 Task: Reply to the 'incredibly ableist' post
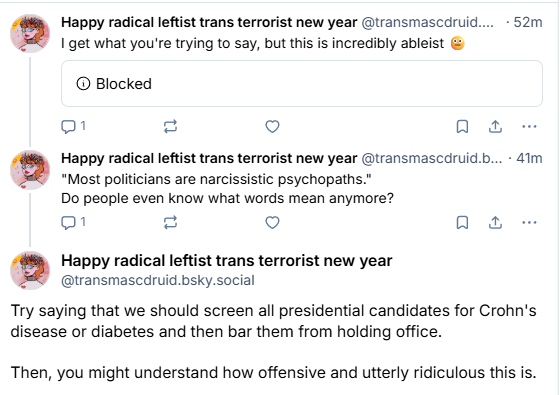(73, 126)
